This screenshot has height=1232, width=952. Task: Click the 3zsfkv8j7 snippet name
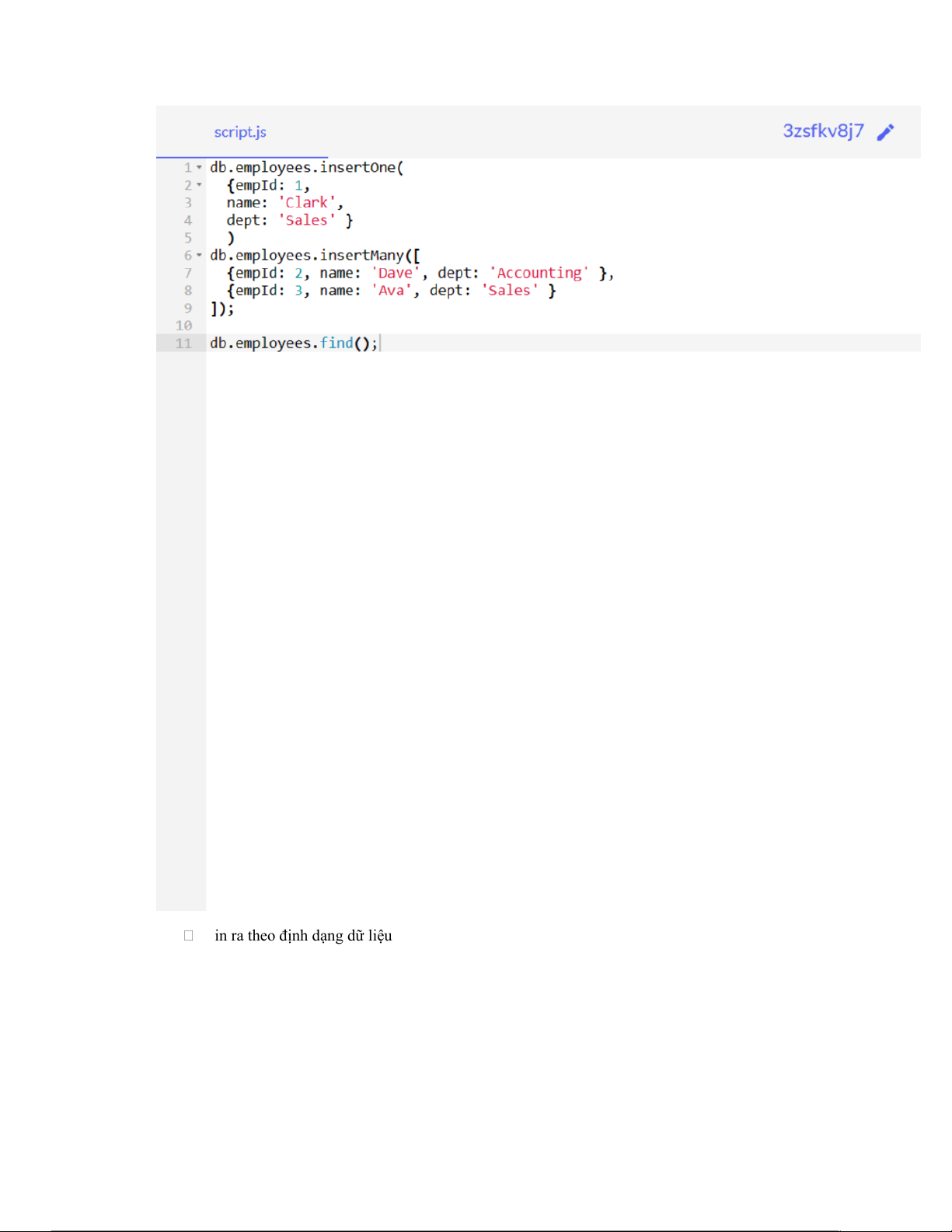[x=822, y=131]
